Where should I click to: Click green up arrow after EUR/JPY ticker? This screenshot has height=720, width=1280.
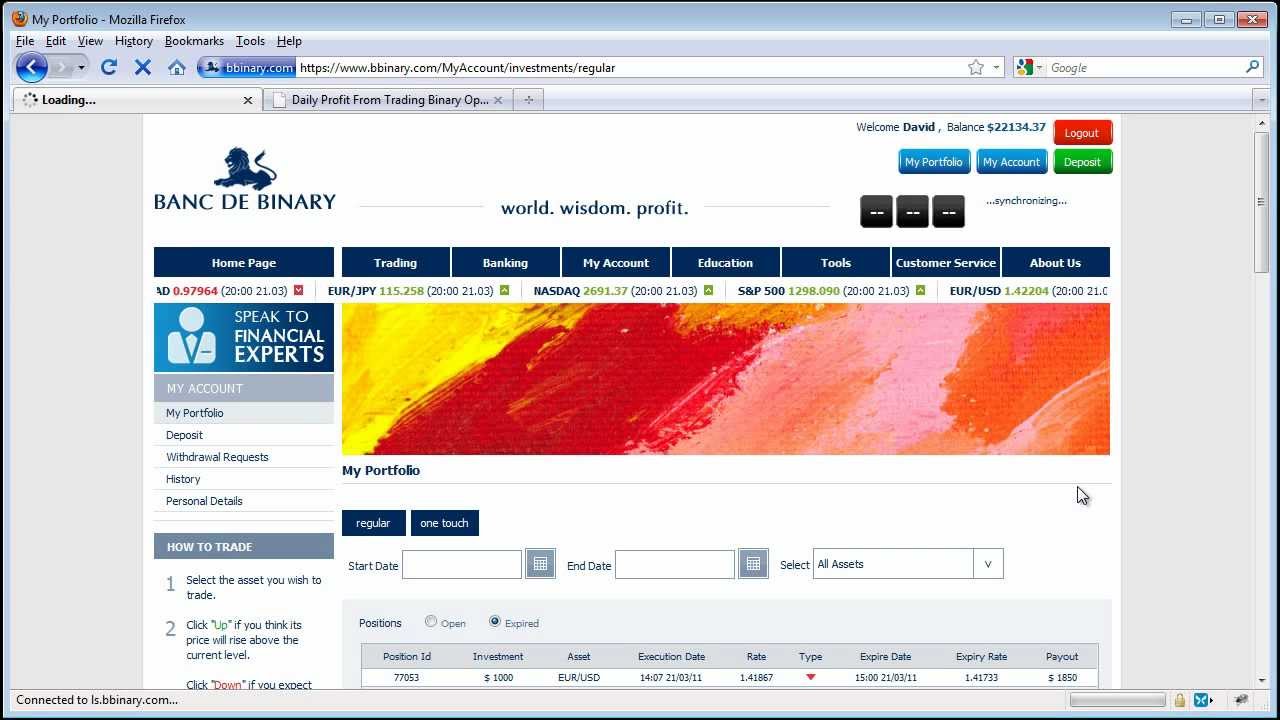(504, 291)
